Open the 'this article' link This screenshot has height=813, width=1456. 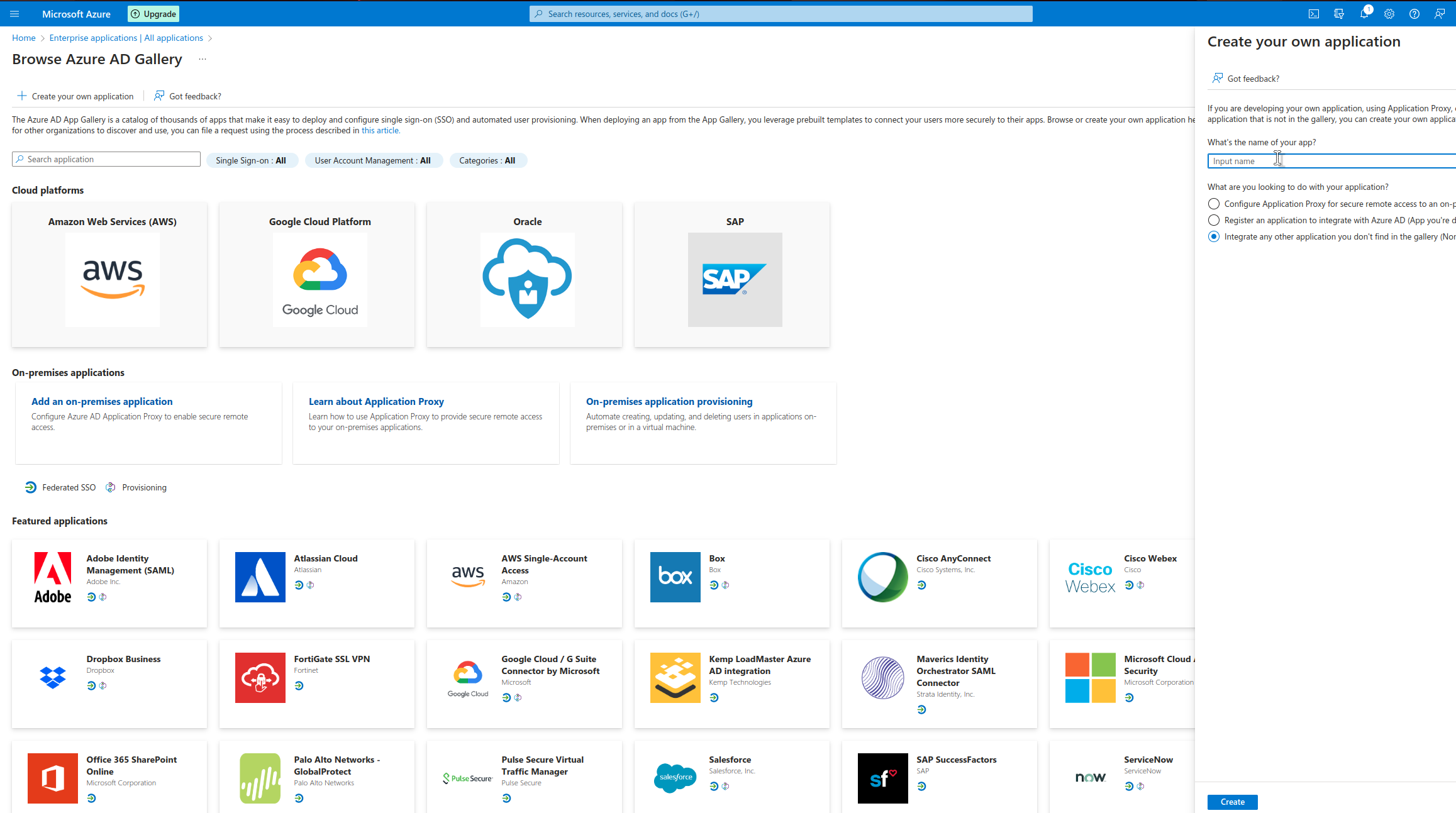pos(380,130)
